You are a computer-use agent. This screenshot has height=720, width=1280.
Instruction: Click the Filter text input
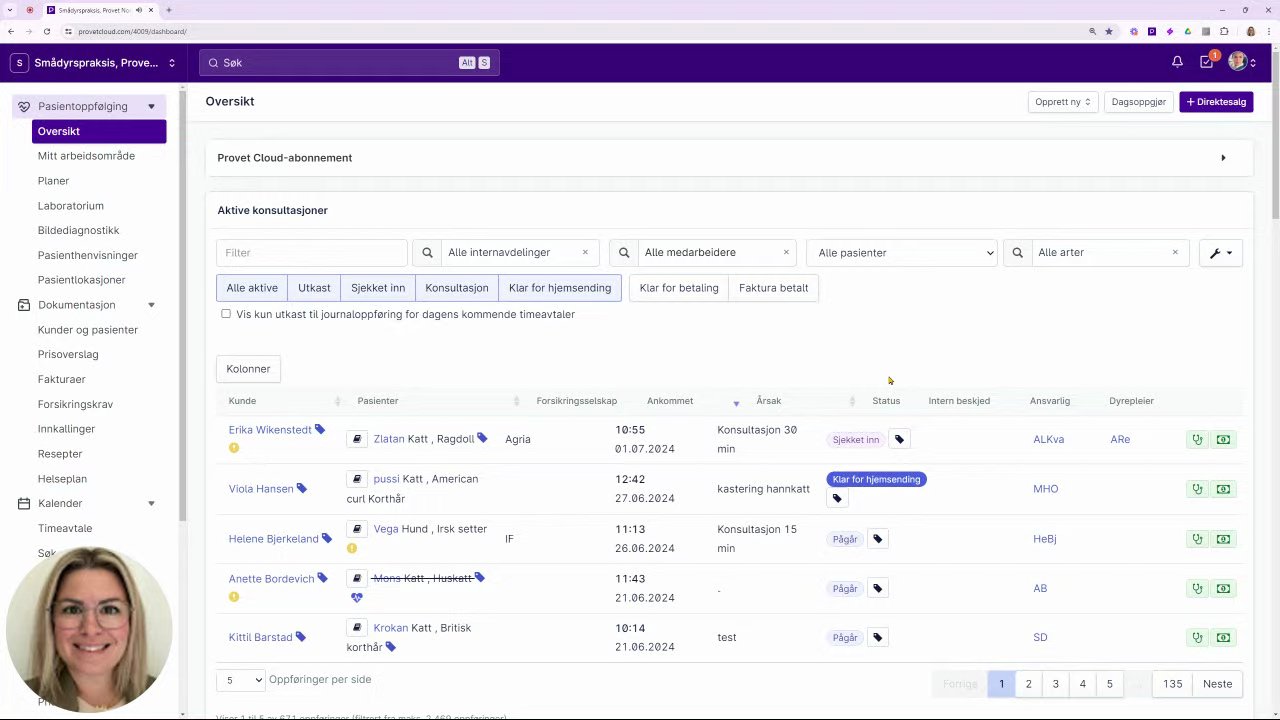(312, 253)
